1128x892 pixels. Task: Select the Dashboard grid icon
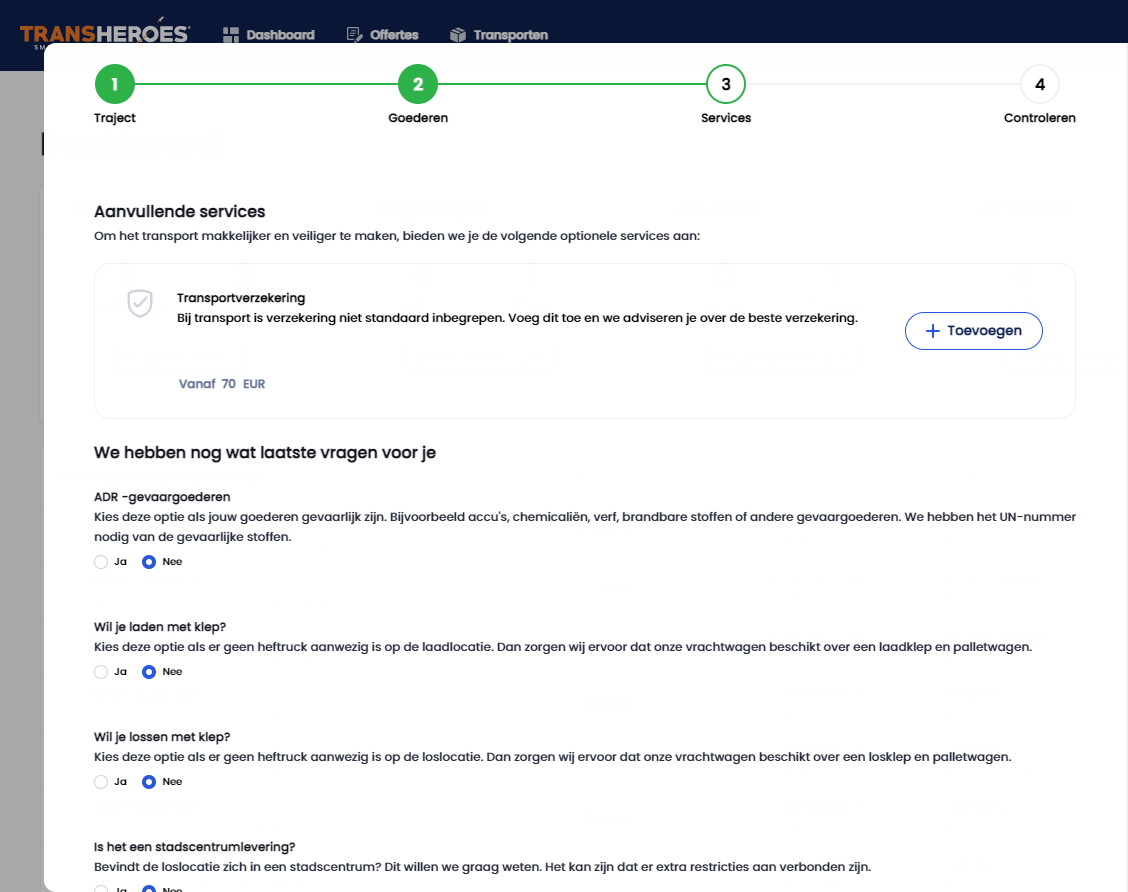click(228, 34)
